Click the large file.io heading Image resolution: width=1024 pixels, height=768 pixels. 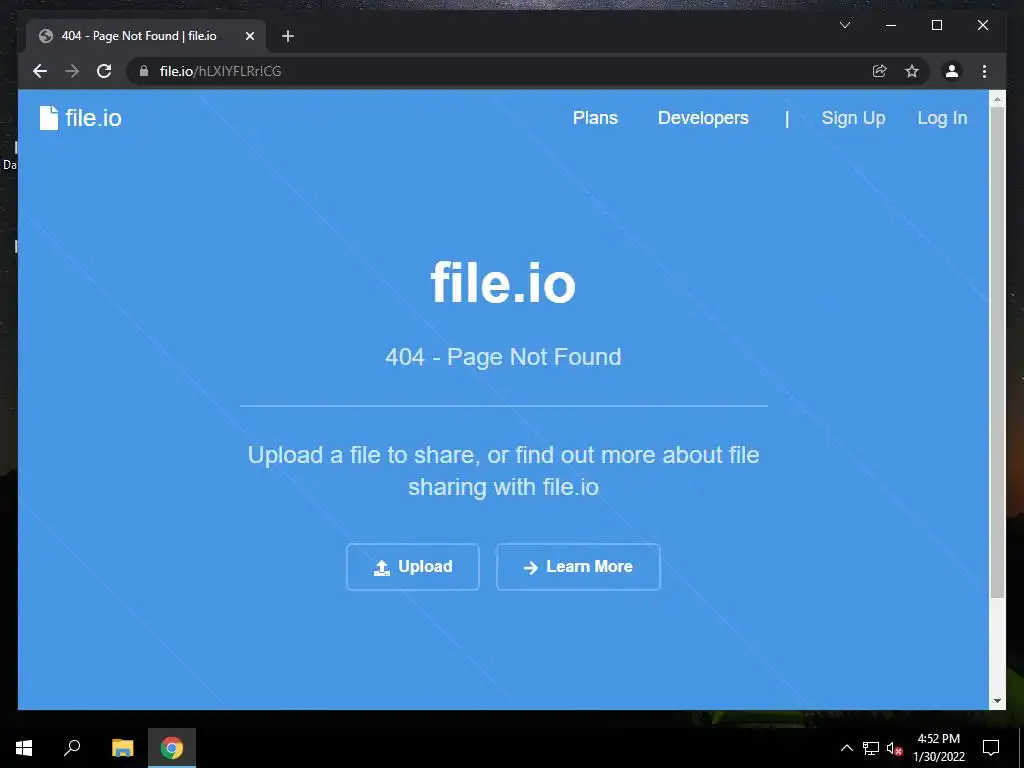tap(503, 283)
